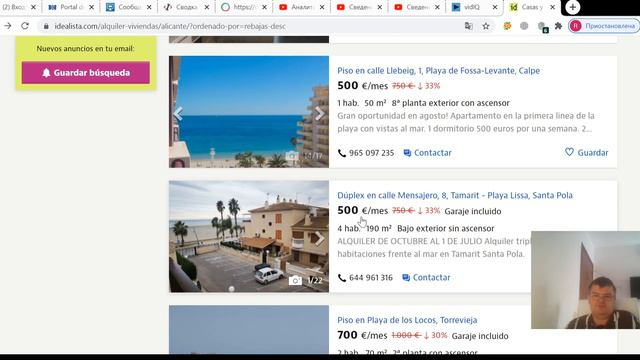
Task: Close the vidIQ tab
Action: 495,7
